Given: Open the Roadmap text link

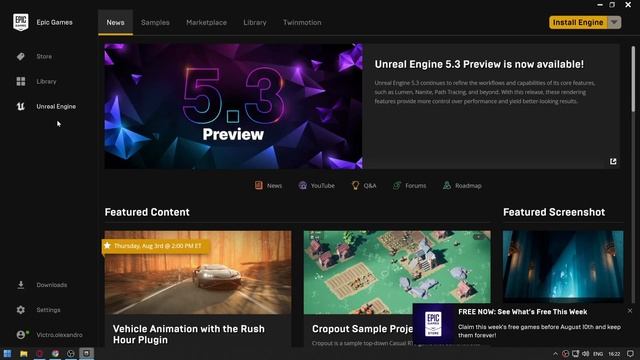Looking at the screenshot, I should 468,186.
